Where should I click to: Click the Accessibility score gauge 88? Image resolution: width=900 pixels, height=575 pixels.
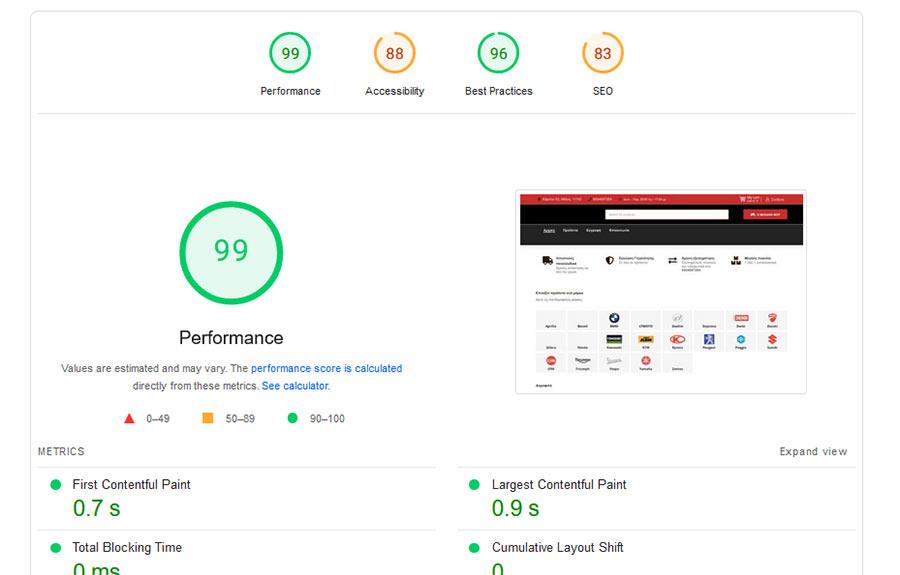pyautogui.click(x=394, y=53)
